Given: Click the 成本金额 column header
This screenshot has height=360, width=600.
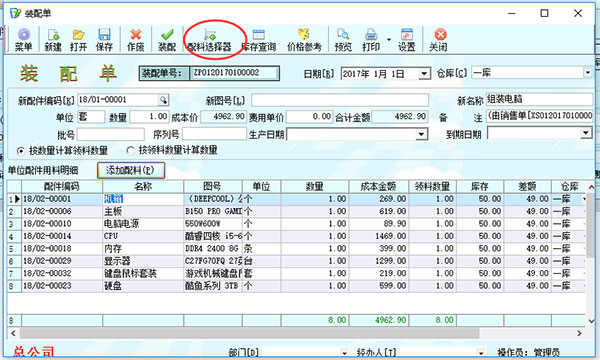Looking at the screenshot, I should 378,187.
